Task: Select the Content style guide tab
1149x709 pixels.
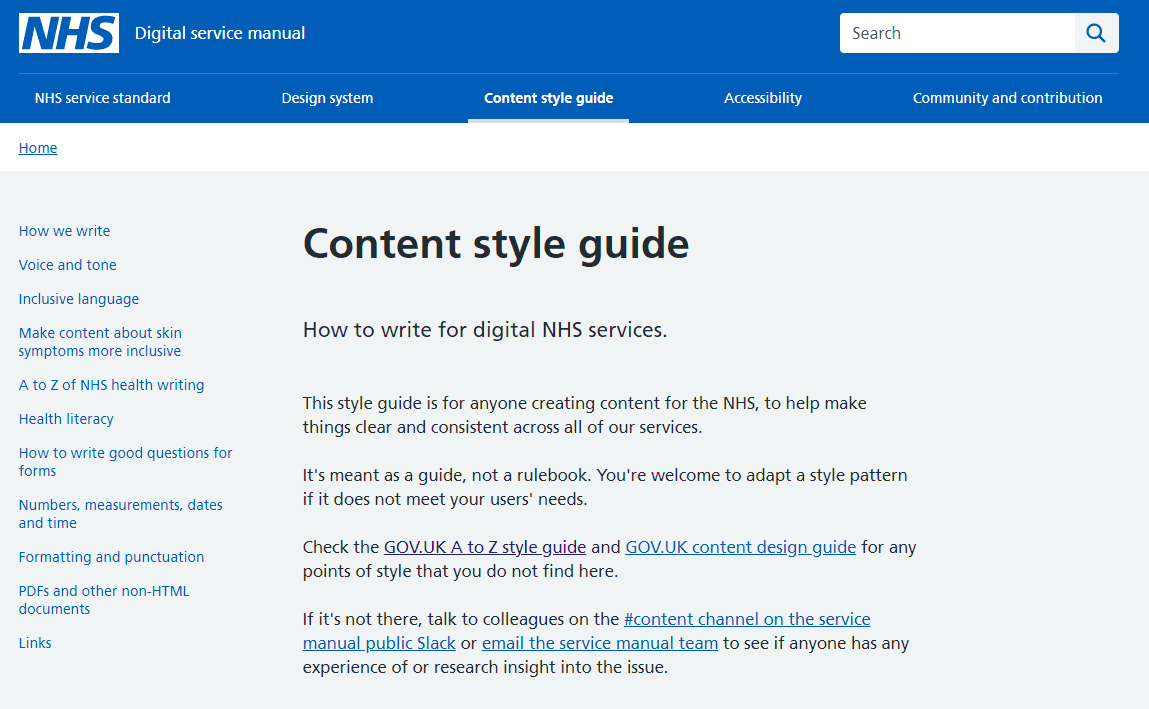Action: pos(548,98)
